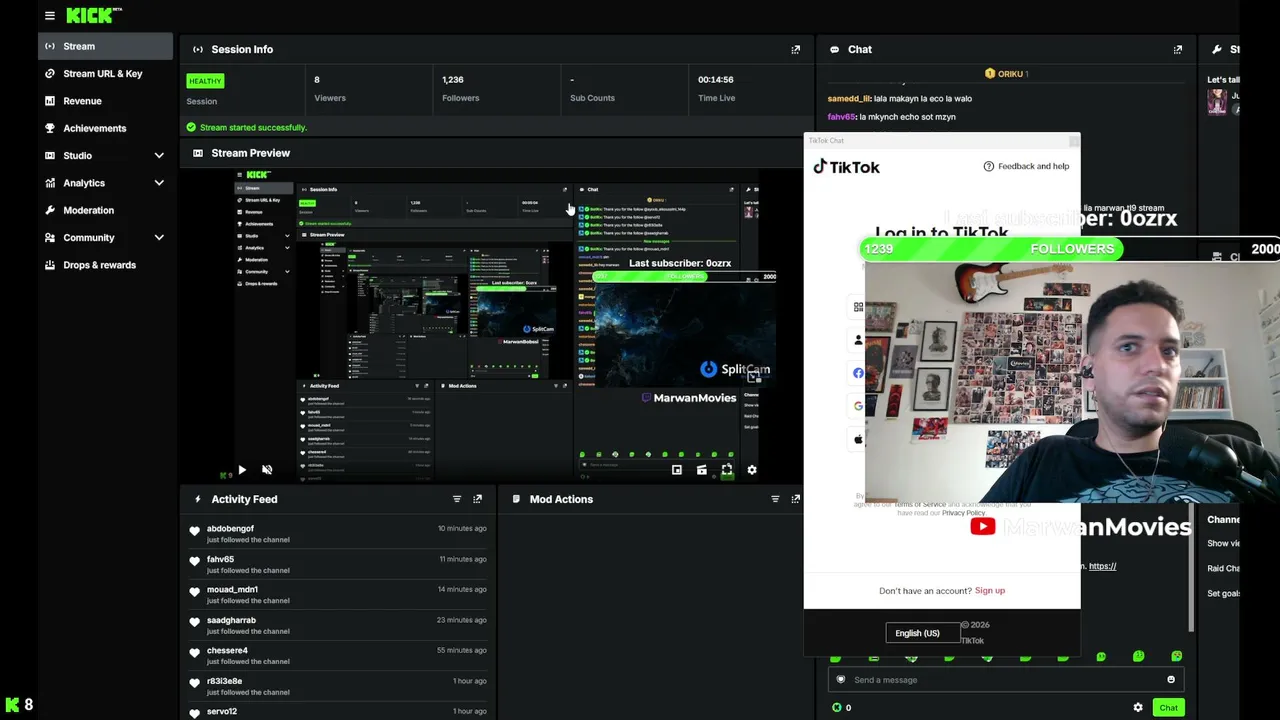
Task: Pop out the Chat panel
Action: point(1177,49)
